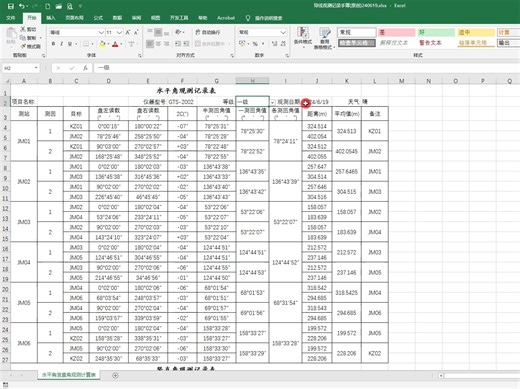This screenshot has width=520, height=389.
Task: Switch to the Insert (插入) tab
Action: tap(51, 18)
